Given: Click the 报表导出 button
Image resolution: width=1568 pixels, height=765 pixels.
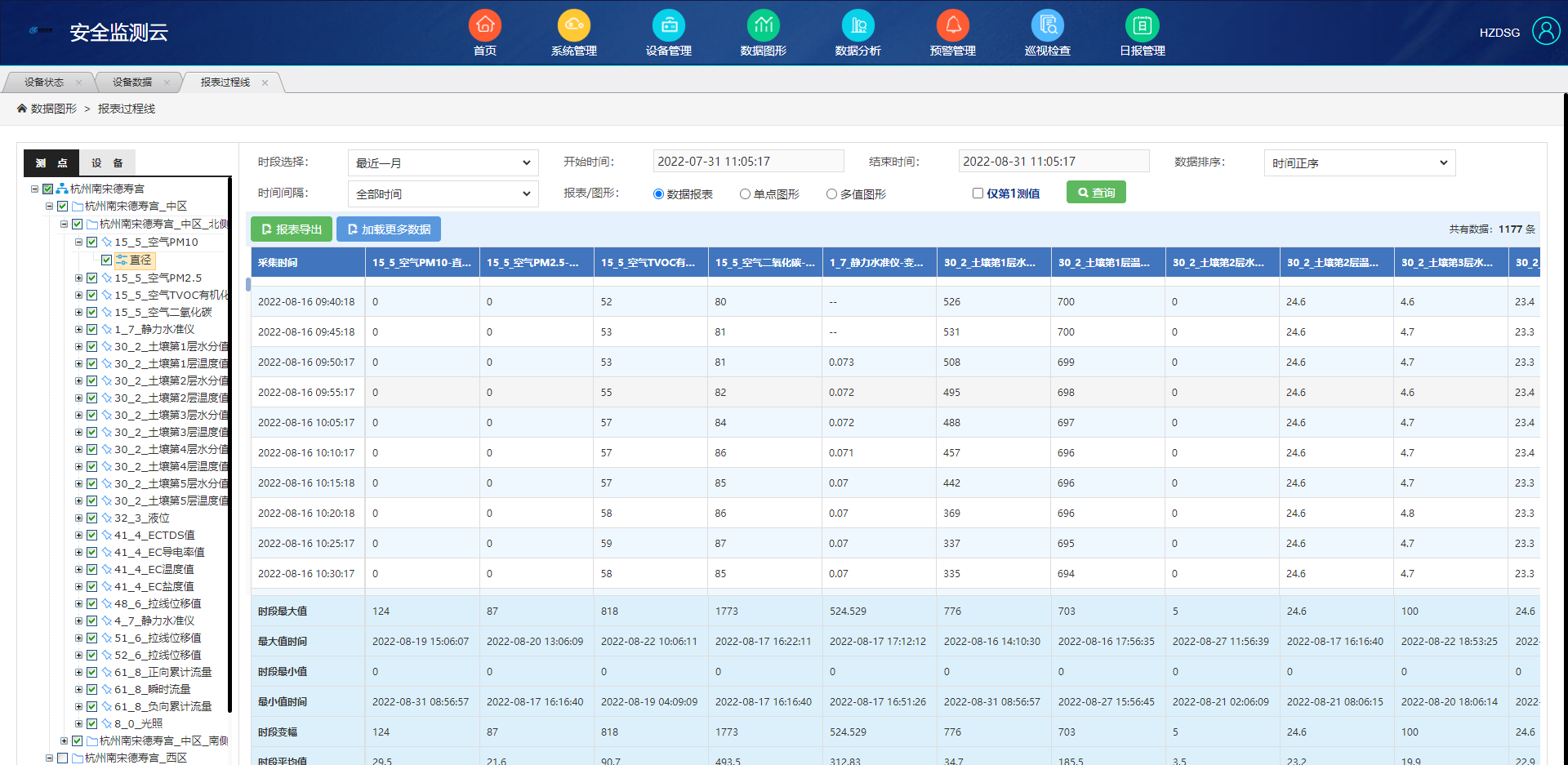Looking at the screenshot, I should pyautogui.click(x=292, y=229).
